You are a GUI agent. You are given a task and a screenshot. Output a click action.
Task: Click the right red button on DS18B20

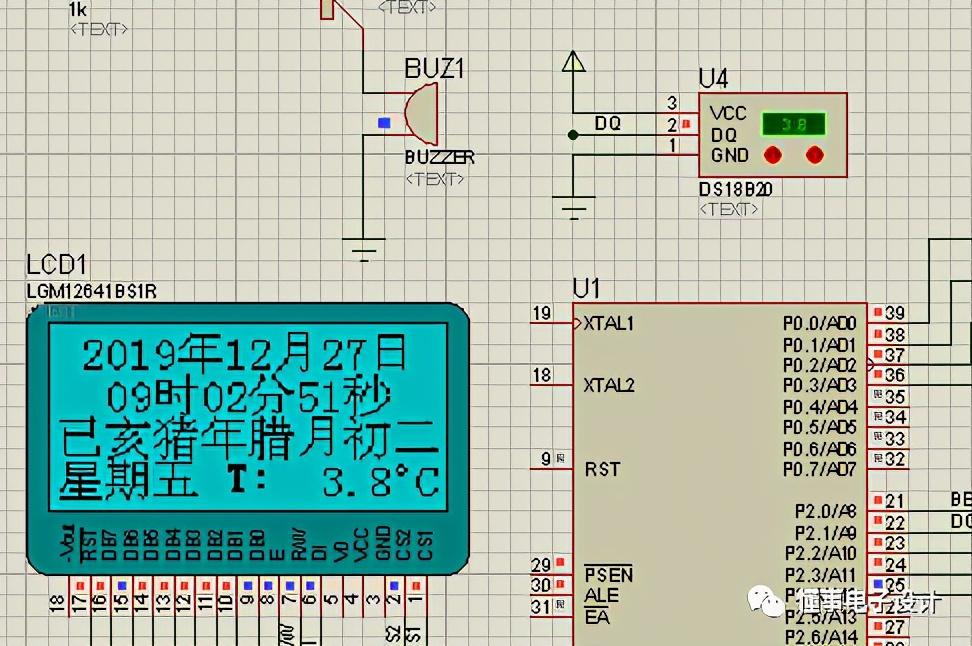click(x=815, y=155)
